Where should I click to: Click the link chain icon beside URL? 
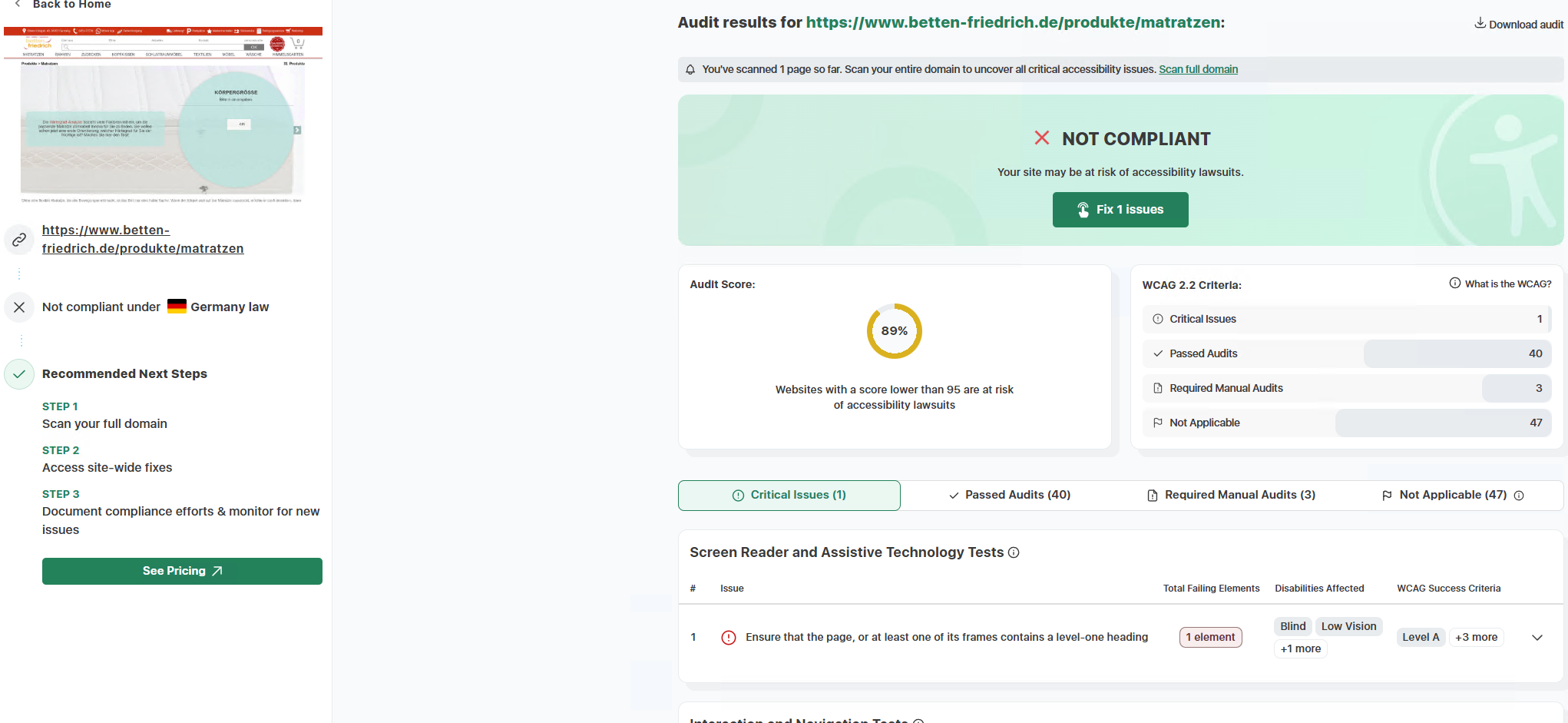(19, 240)
